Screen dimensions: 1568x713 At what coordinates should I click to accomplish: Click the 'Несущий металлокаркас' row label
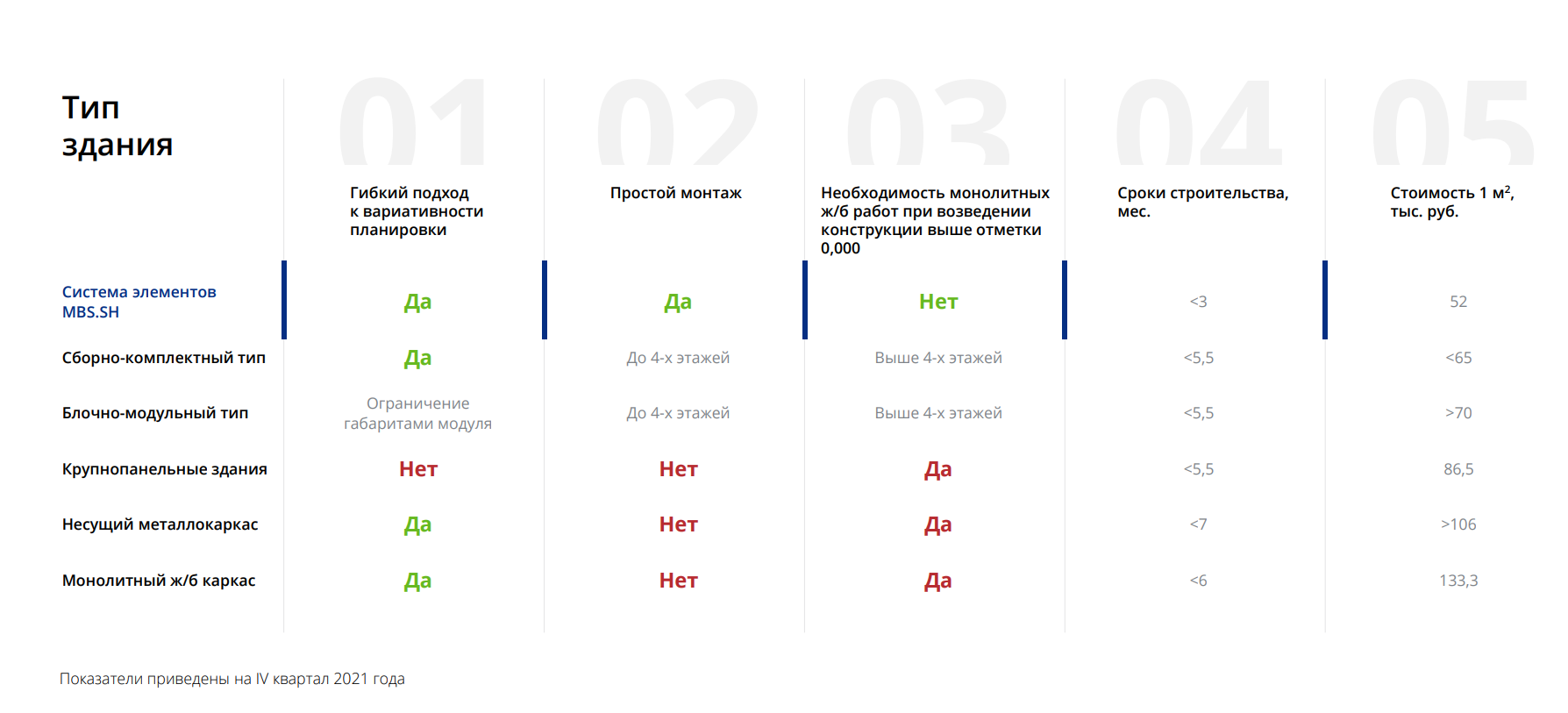[x=160, y=524]
